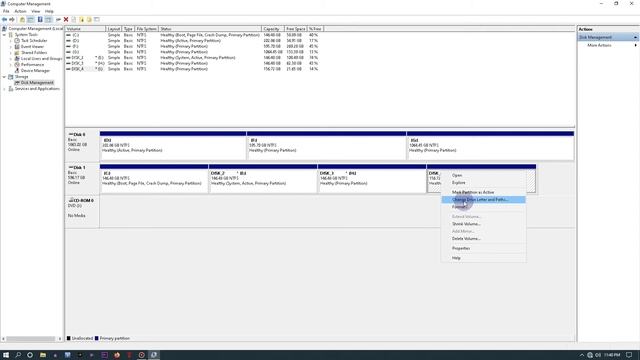This screenshot has height=360, width=640.
Task: Choose Shrink Volume in context menu
Action: (x=483, y=224)
